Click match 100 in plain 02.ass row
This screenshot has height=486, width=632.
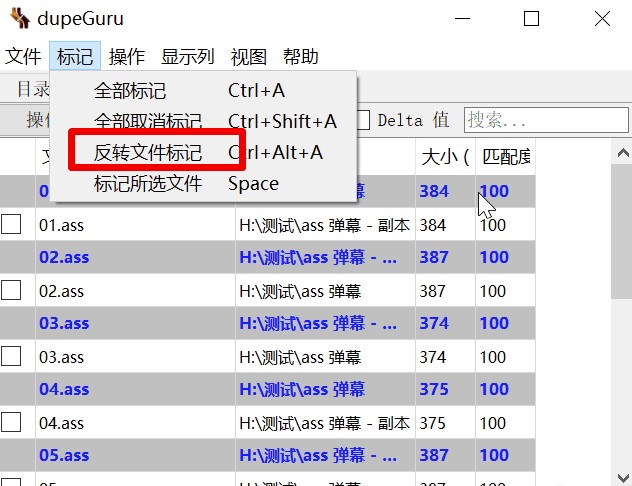[x=493, y=291]
